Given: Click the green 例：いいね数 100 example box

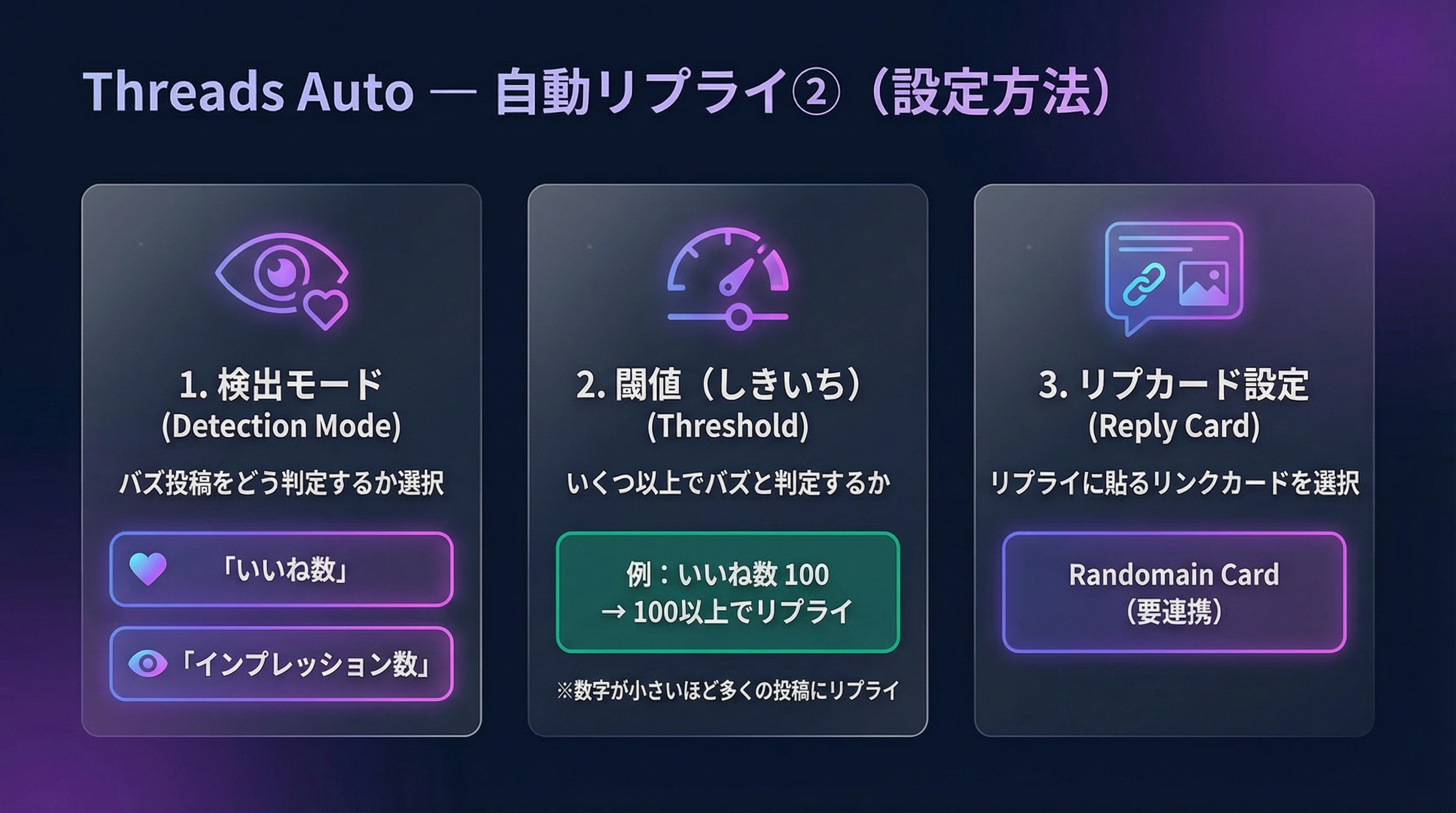Looking at the screenshot, I should [727, 592].
